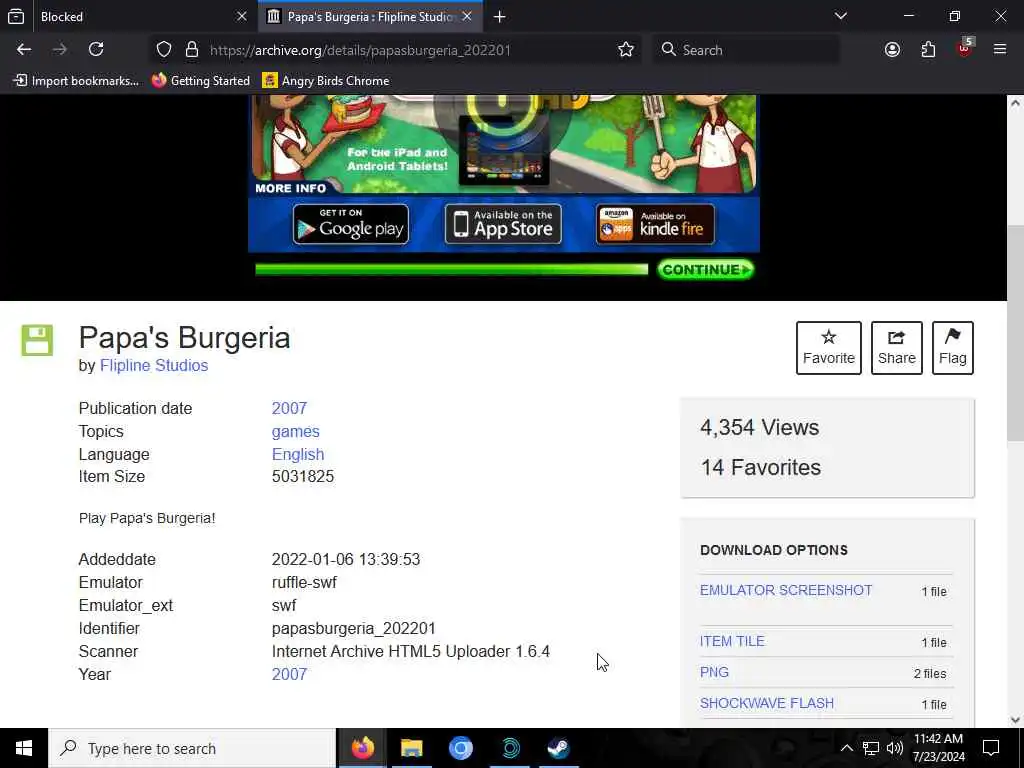The image size is (1024, 768).
Task: Tap the Google Play badge in game
Action: tap(351, 225)
